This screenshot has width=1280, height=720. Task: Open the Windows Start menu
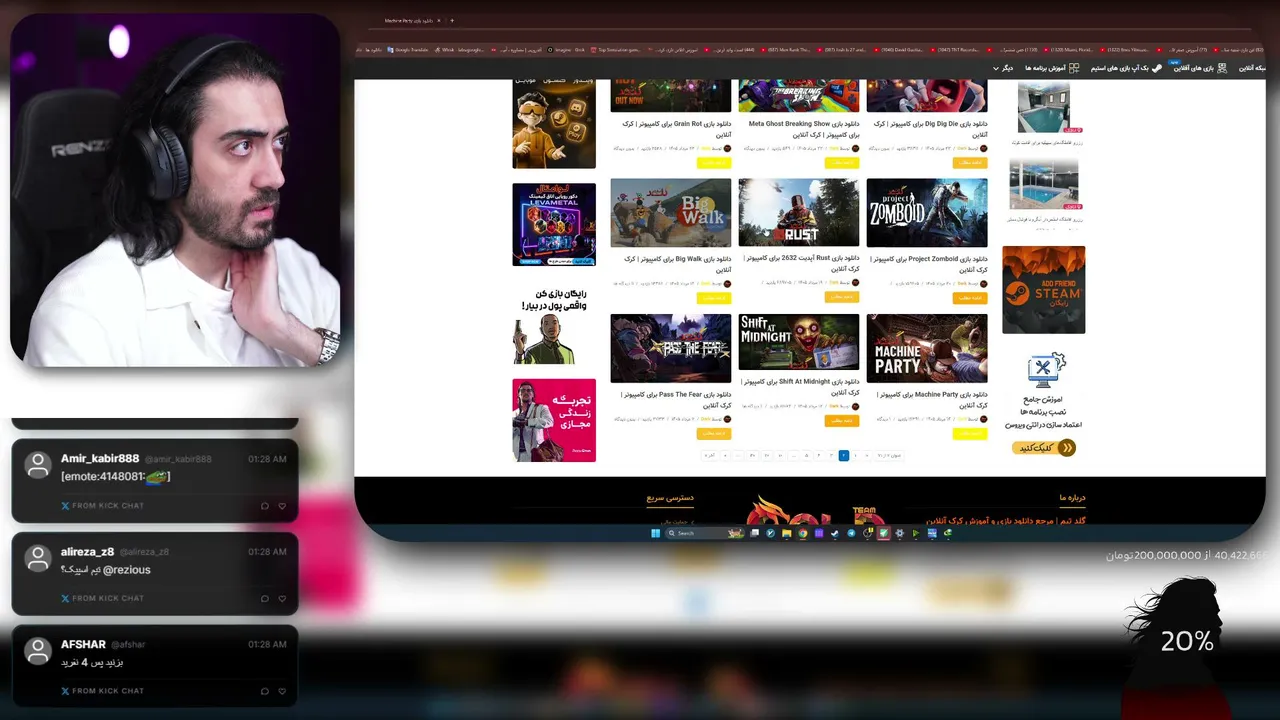[656, 533]
